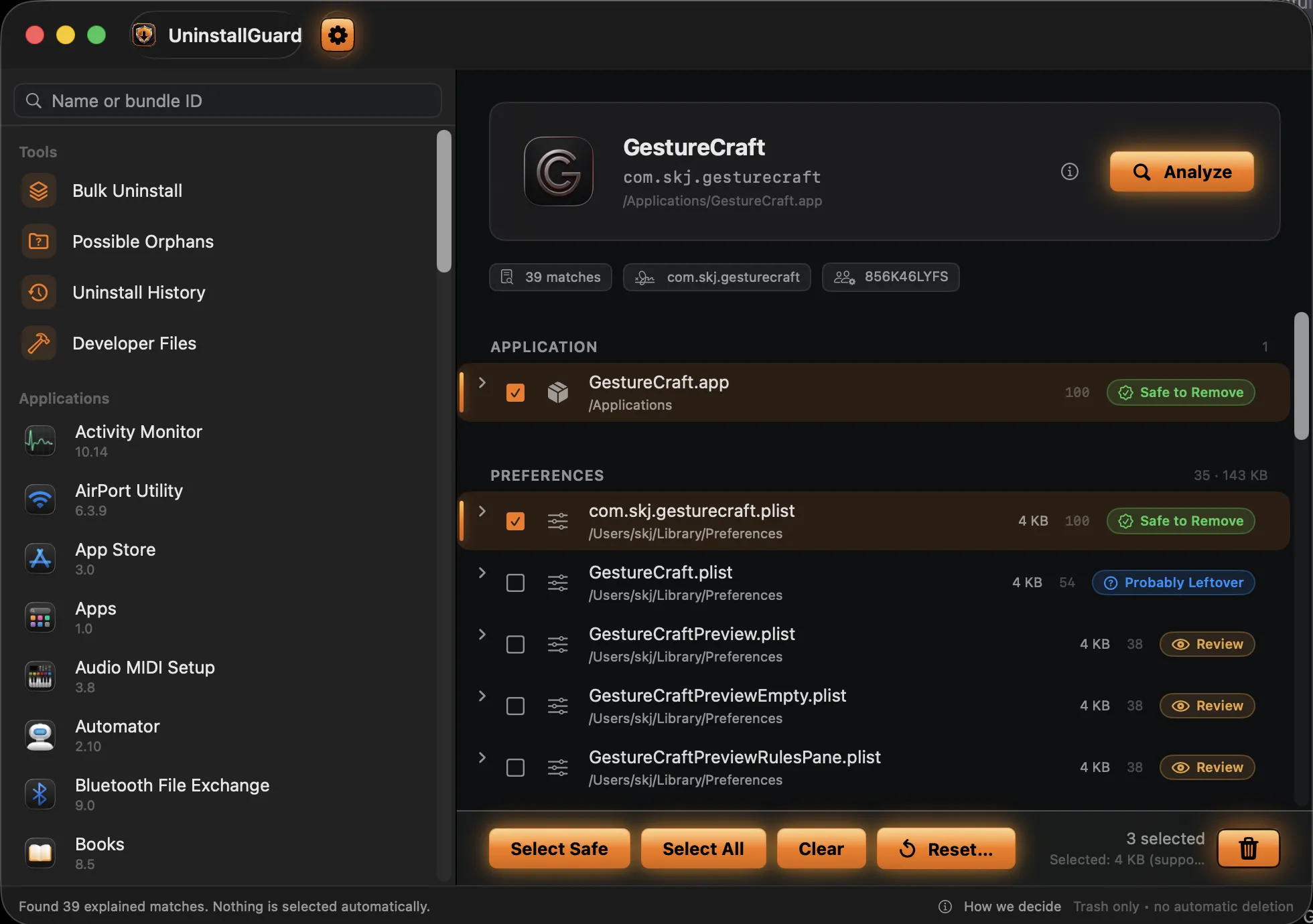1313x924 pixels.
Task: Open settings via the gear icon
Action: coord(338,35)
